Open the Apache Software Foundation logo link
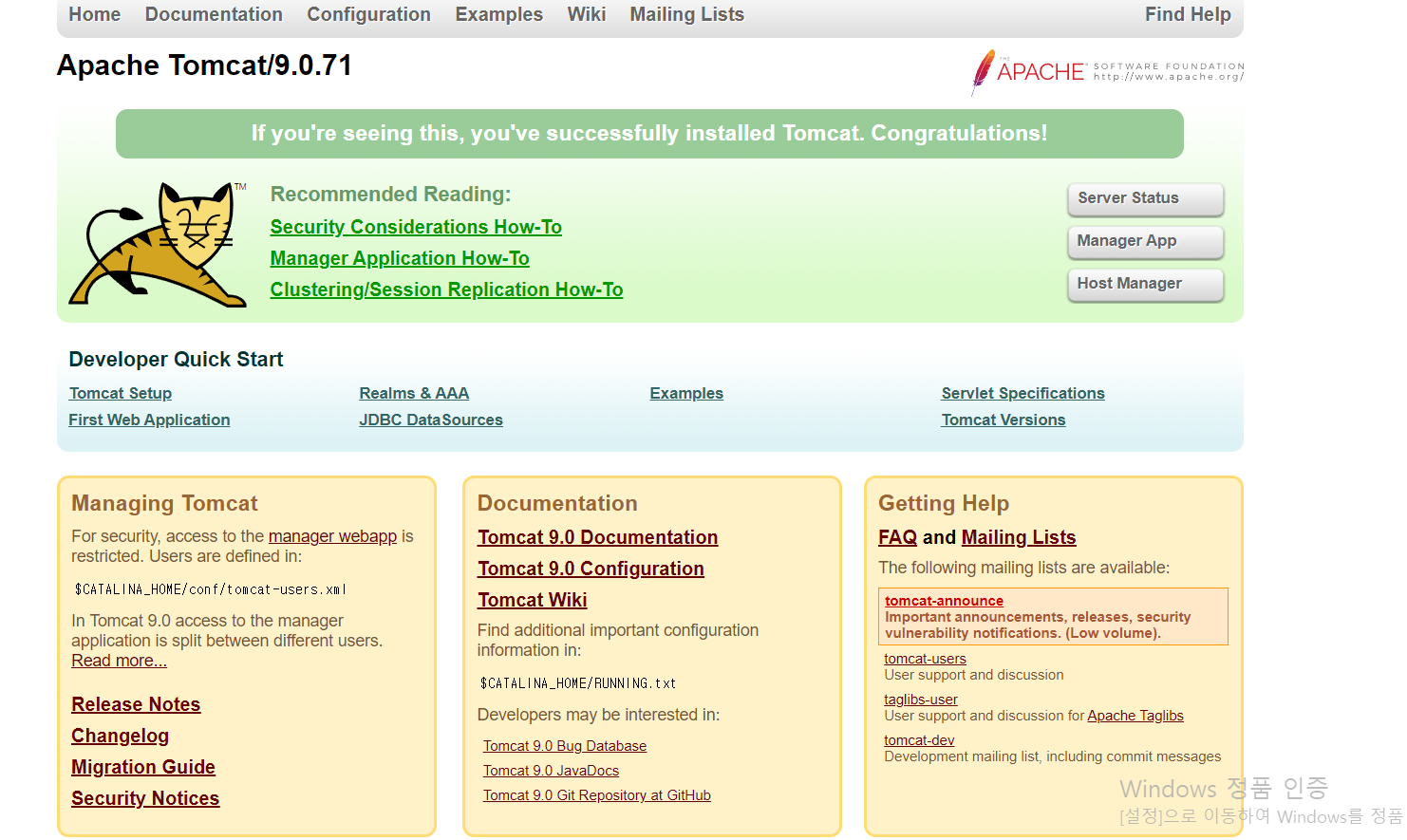 (1107, 72)
